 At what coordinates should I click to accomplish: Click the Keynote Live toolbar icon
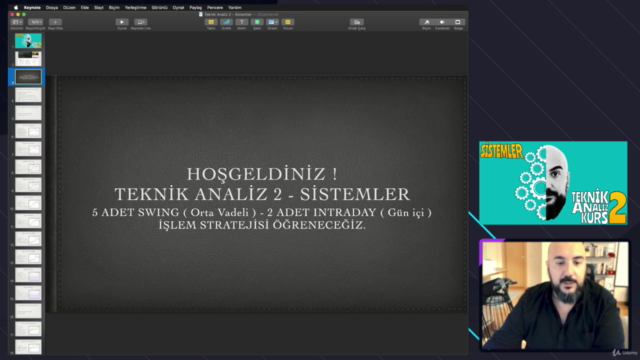[x=140, y=22]
